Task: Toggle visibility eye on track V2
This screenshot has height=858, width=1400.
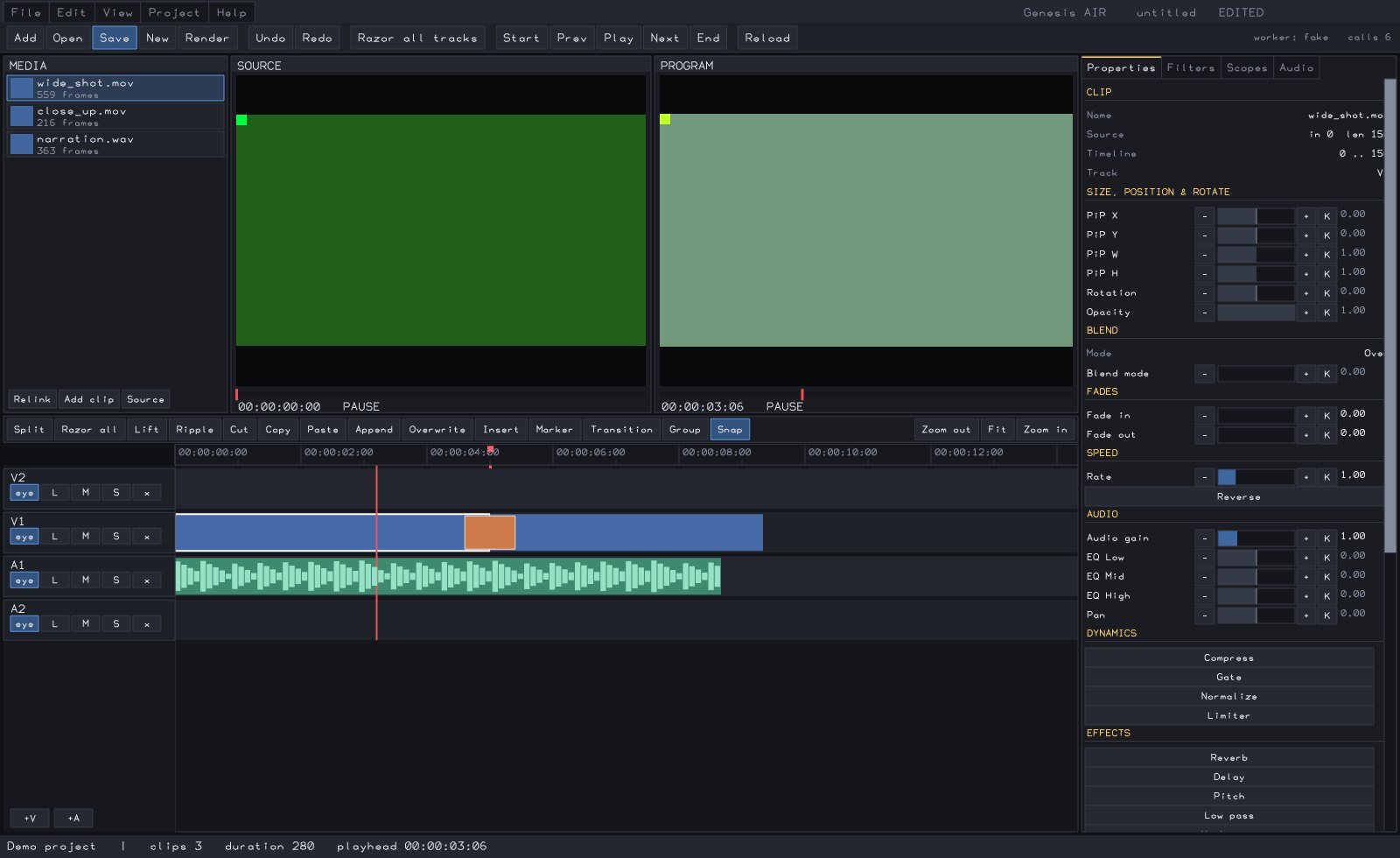Action: point(24,493)
